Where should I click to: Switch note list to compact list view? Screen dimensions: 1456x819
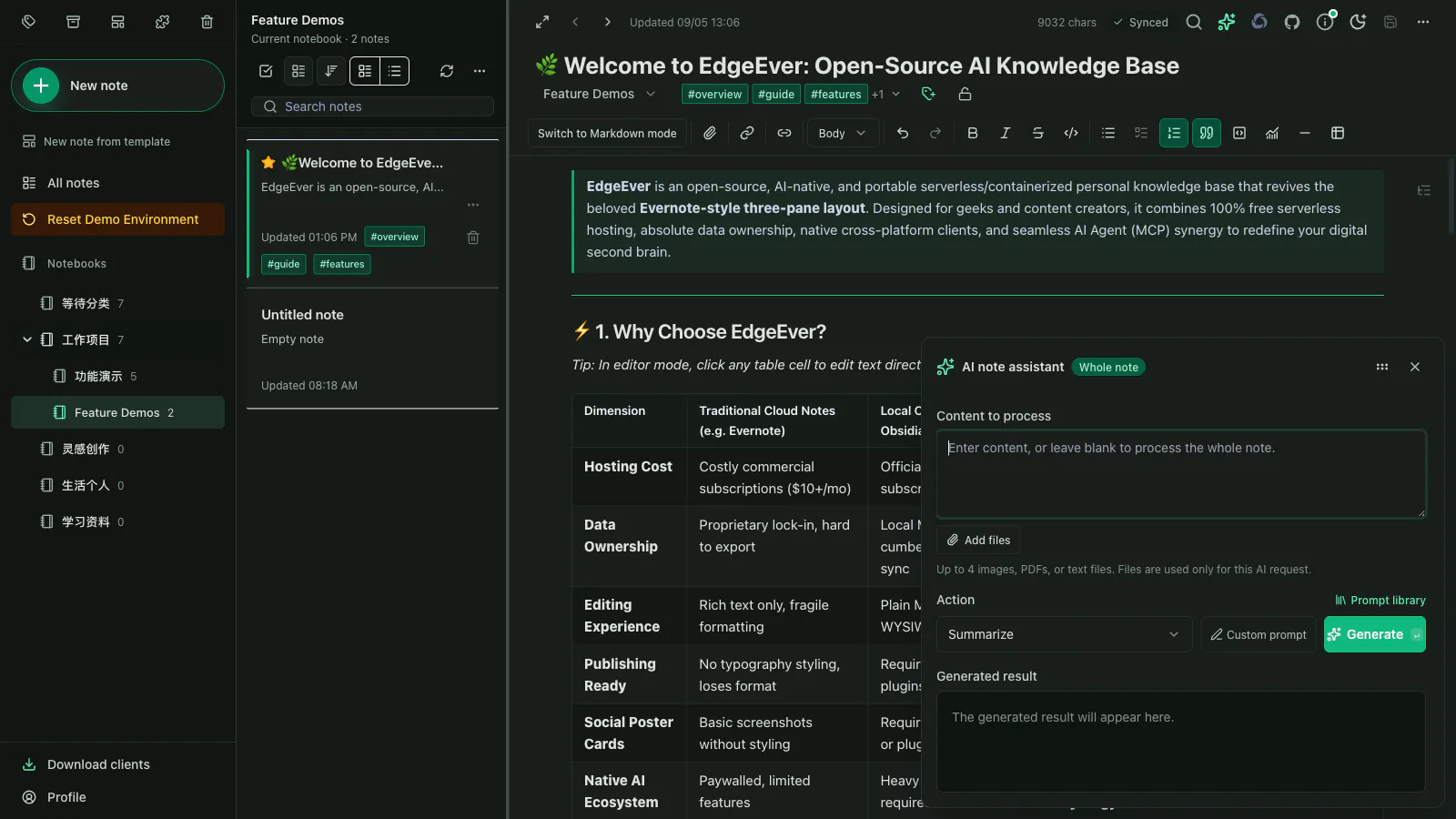(395, 71)
